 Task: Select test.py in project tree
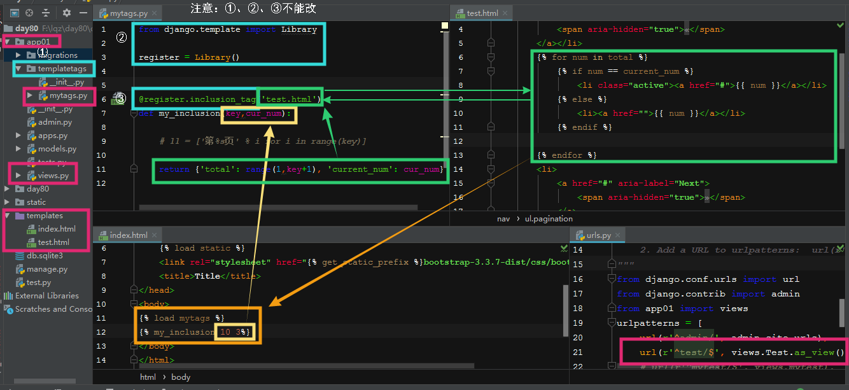[34, 282]
